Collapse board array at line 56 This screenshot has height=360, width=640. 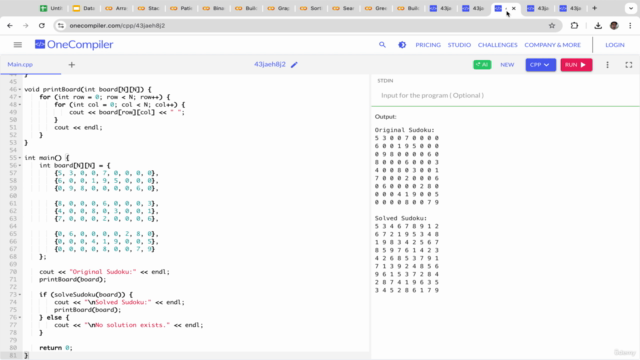pos(20,165)
